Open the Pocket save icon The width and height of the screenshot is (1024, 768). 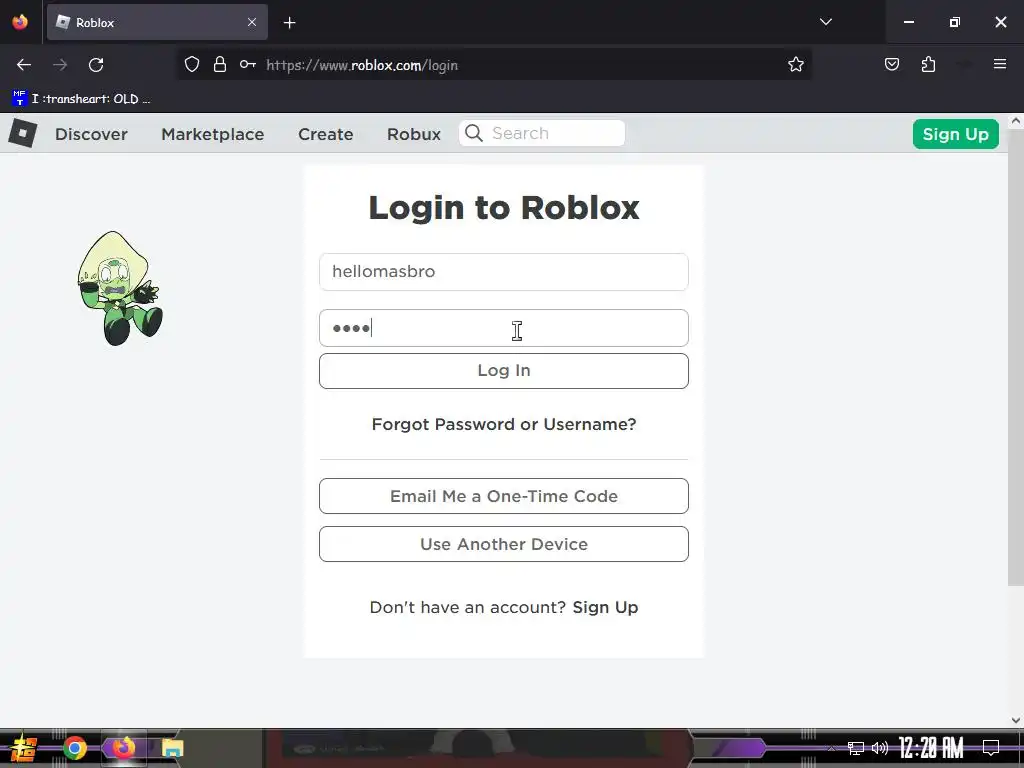891,64
